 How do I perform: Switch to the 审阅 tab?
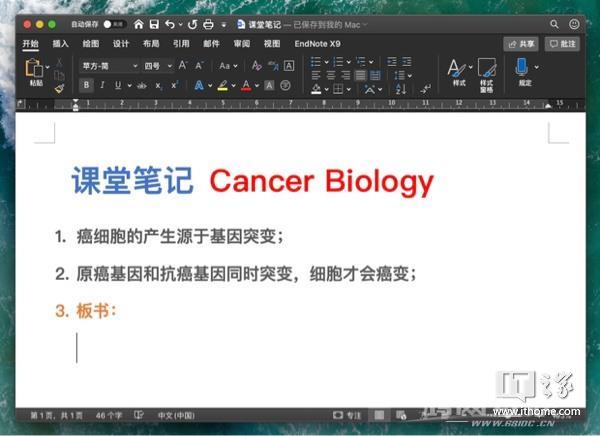(242, 44)
